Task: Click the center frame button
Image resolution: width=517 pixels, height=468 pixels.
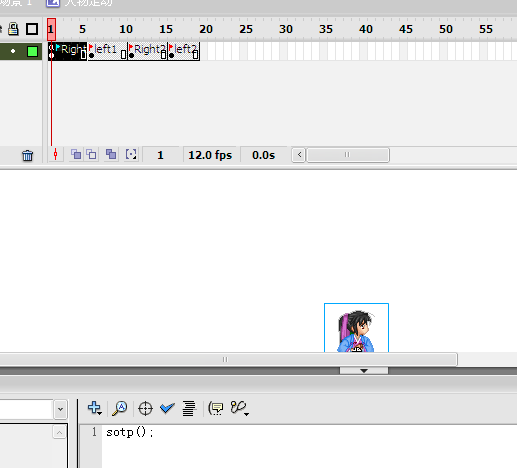Action: (56, 155)
